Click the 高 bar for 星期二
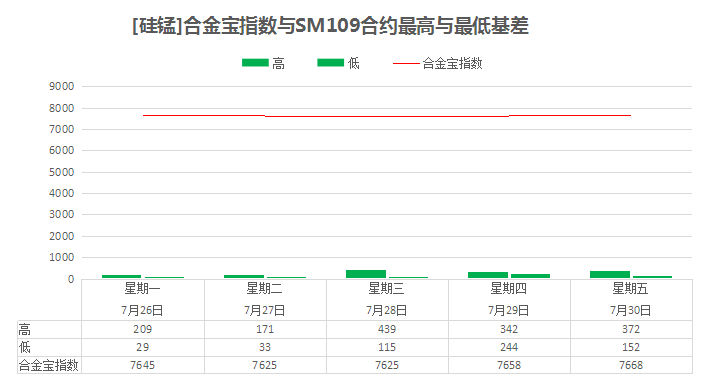This screenshot has height=390, width=712. click(244, 276)
